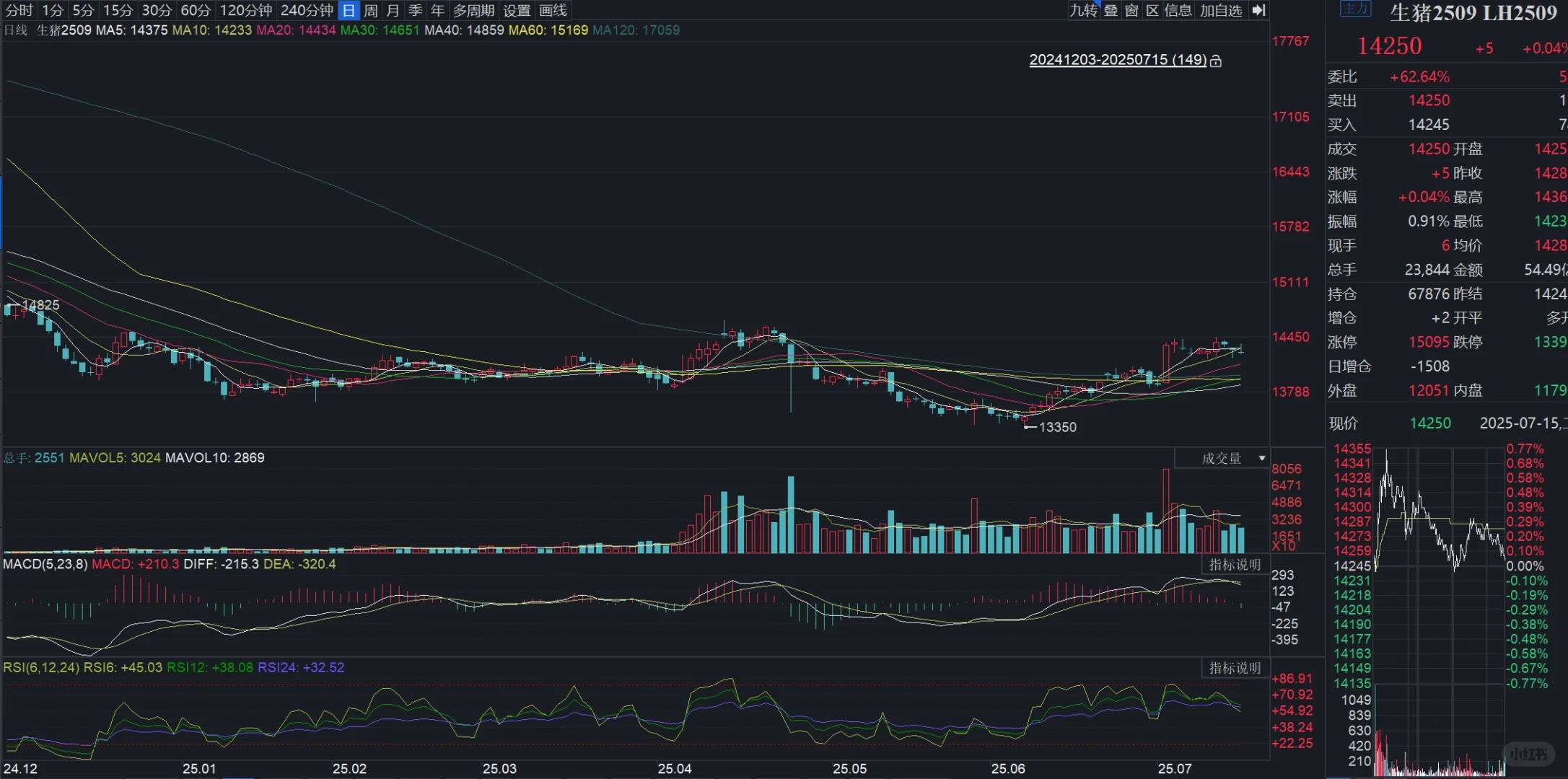Click the MACD(5,23,8) indicator label
The image size is (1568, 779).
pyautogui.click(x=45, y=564)
